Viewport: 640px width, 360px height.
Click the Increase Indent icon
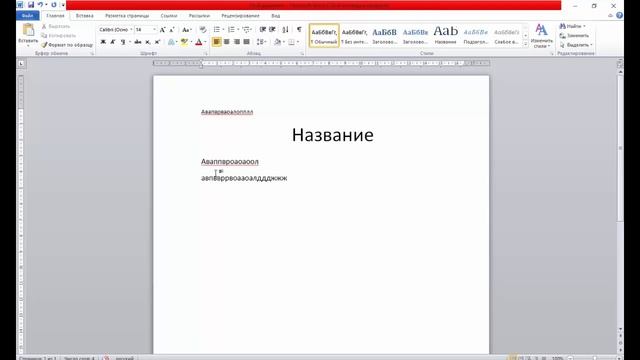pos(273,29)
